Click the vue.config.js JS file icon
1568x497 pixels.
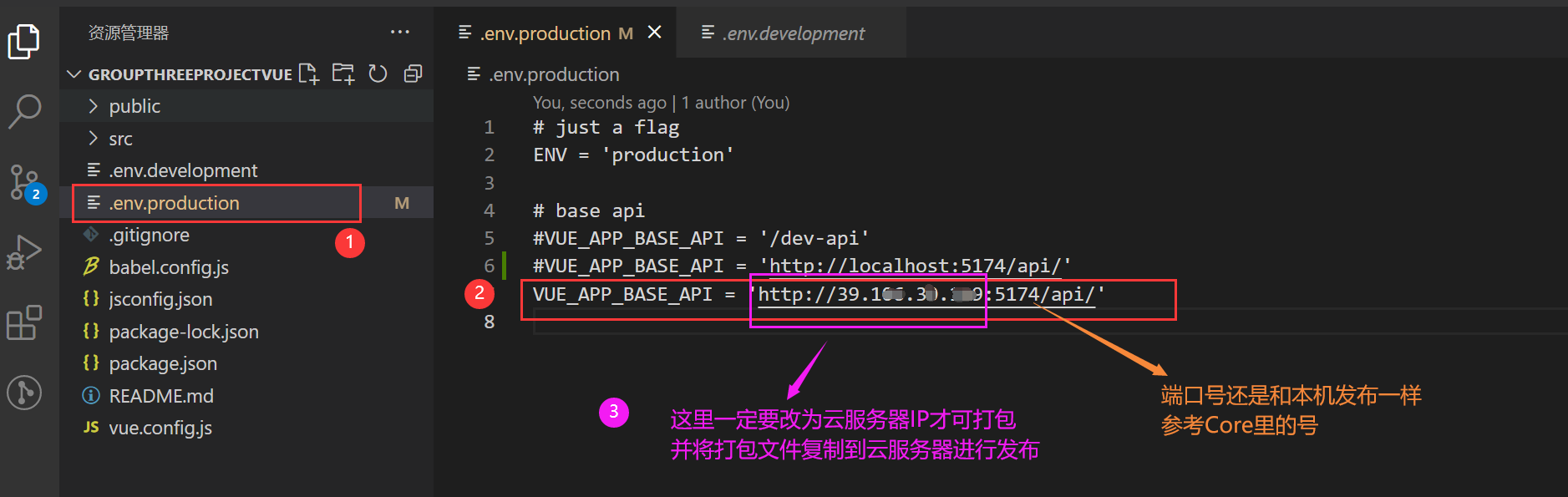(x=91, y=427)
